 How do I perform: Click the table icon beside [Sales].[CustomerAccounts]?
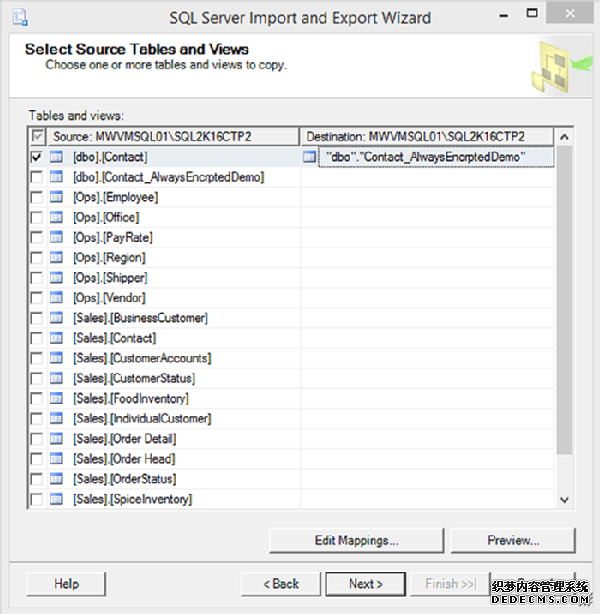pyautogui.click(x=56, y=358)
